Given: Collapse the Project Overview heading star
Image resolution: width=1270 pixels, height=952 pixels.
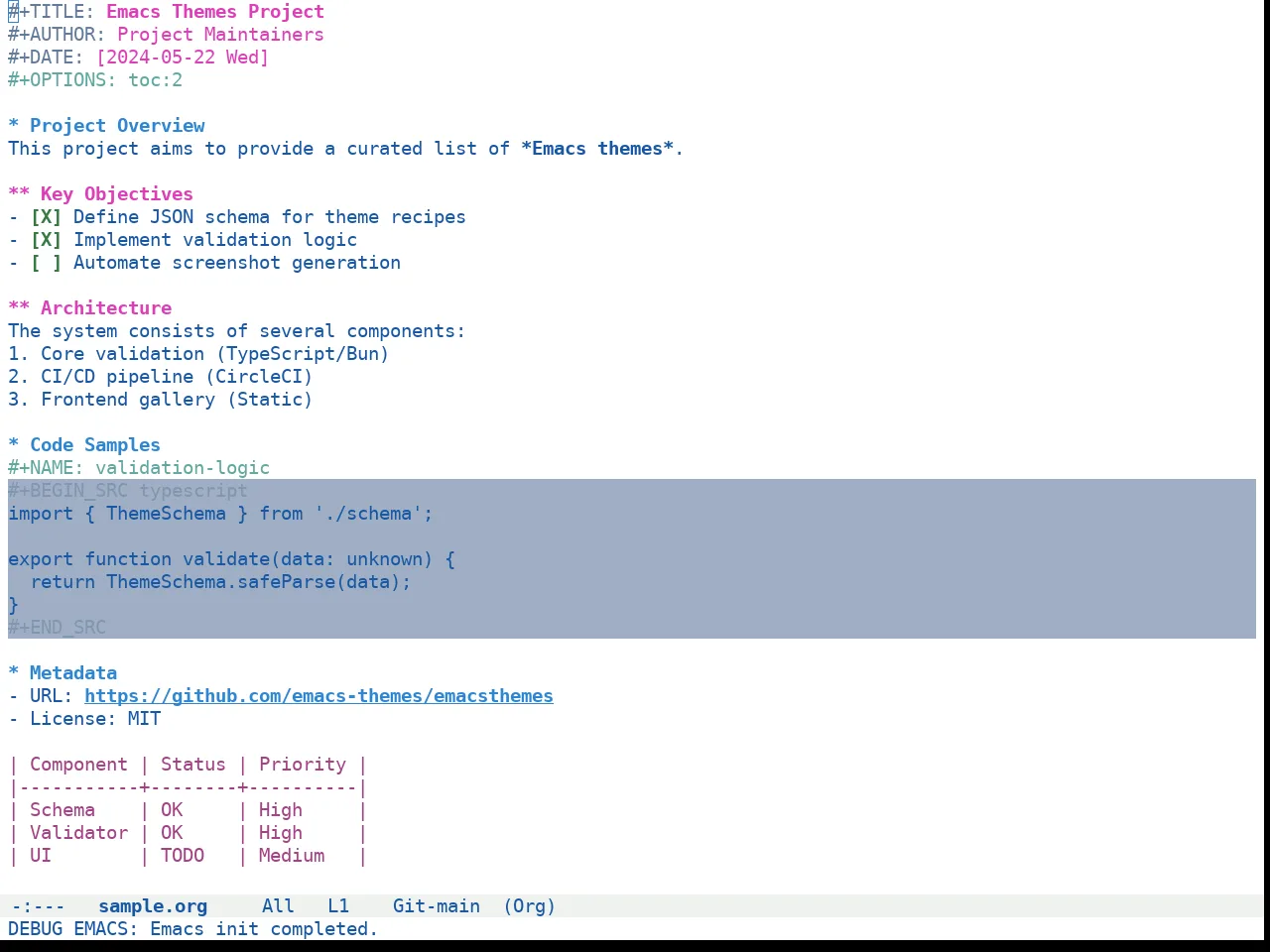Looking at the screenshot, I should tap(13, 126).
